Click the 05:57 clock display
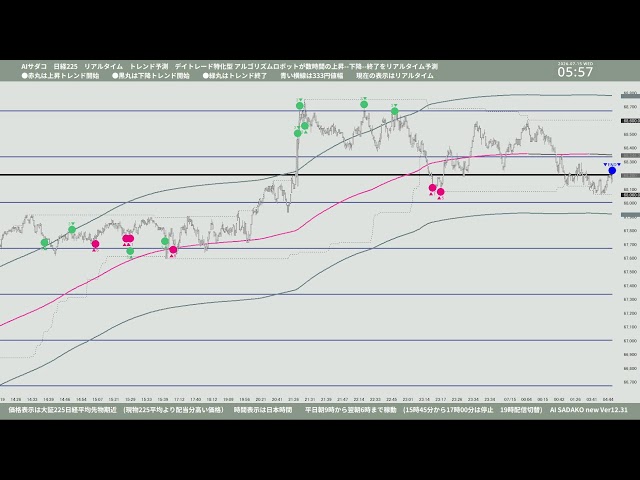Image resolution: width=640 pixels, height=480 pixels. (x=575, y=72)
